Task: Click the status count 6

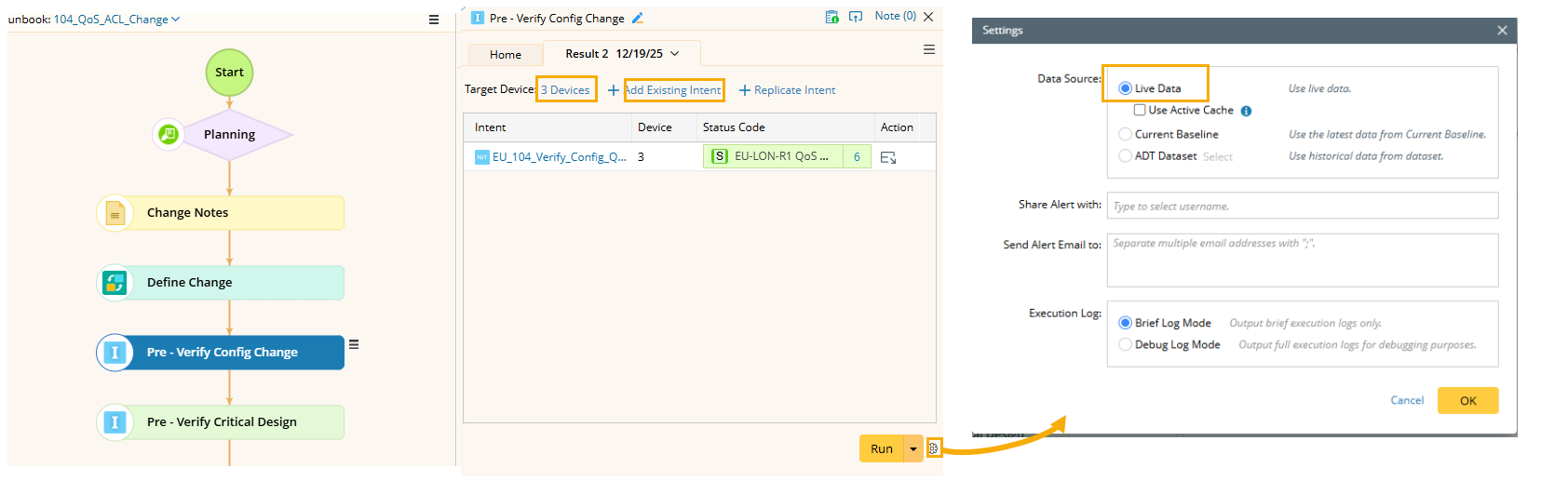Action: click(857, 157)
